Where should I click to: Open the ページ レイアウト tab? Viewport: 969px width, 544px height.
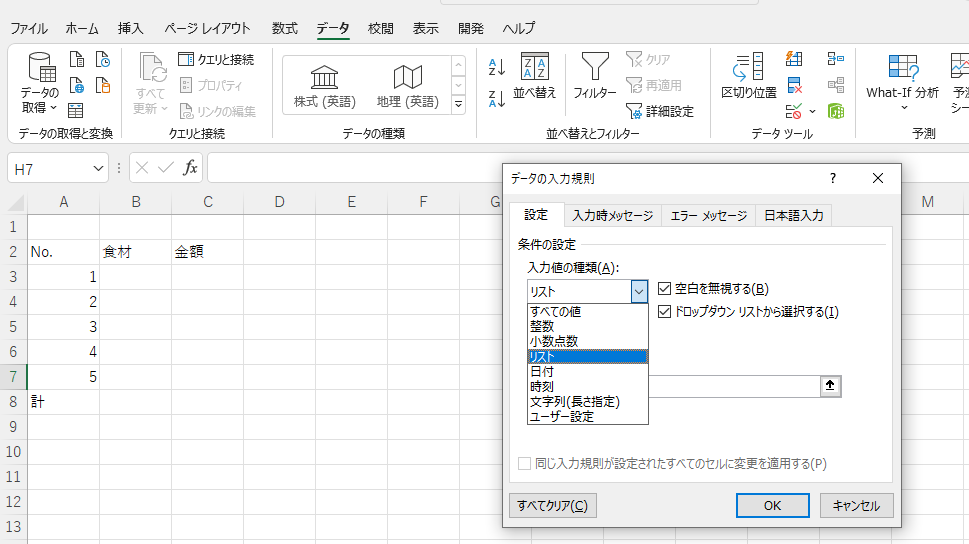[x=208, y=28]
